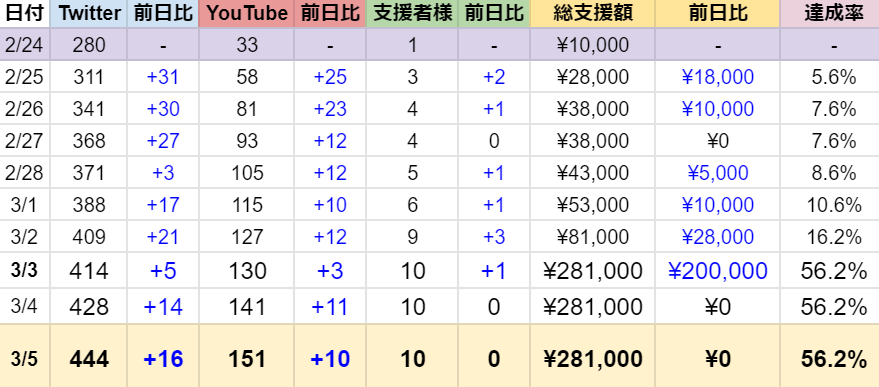This screenshot has height=387, width=879.
Task: Click Twitter count 409
Action: click(x=89, y=236)
